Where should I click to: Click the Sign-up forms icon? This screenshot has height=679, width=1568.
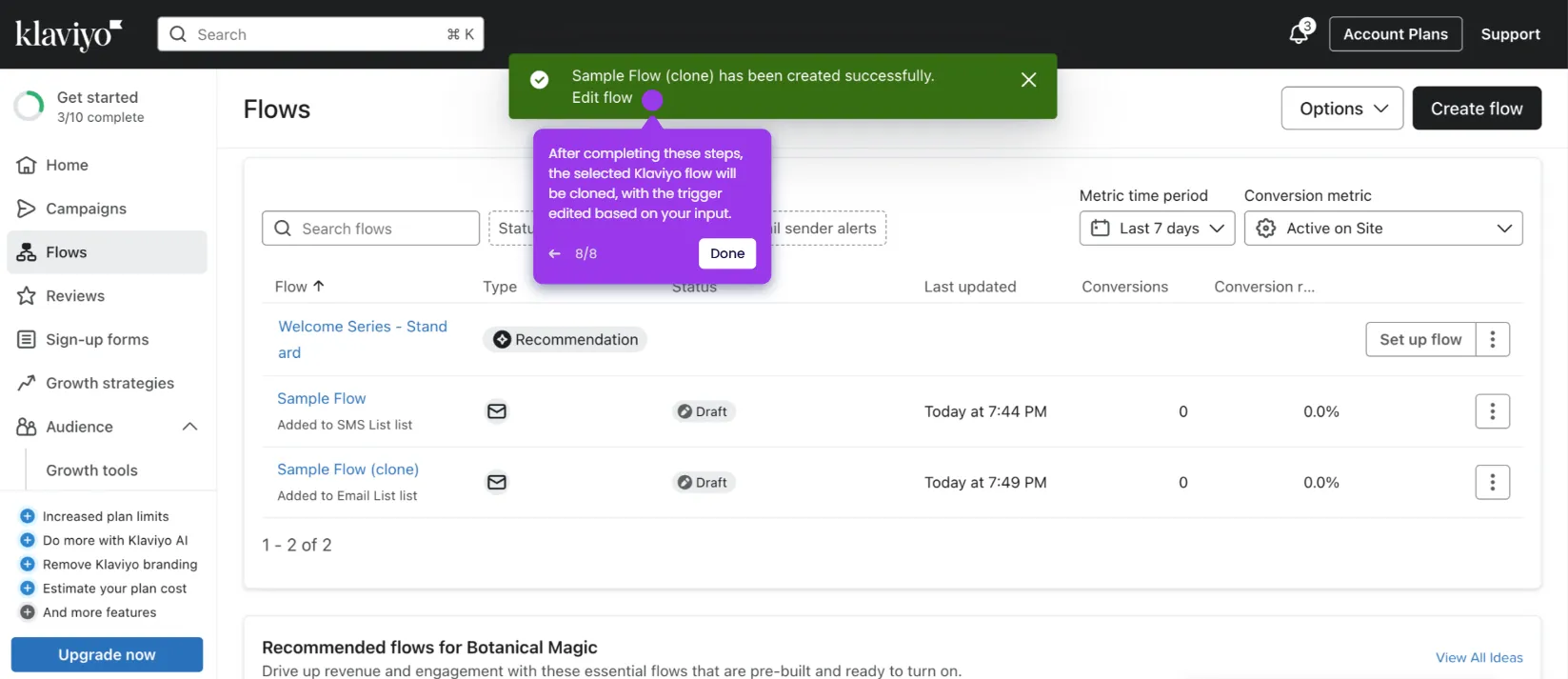27,339
